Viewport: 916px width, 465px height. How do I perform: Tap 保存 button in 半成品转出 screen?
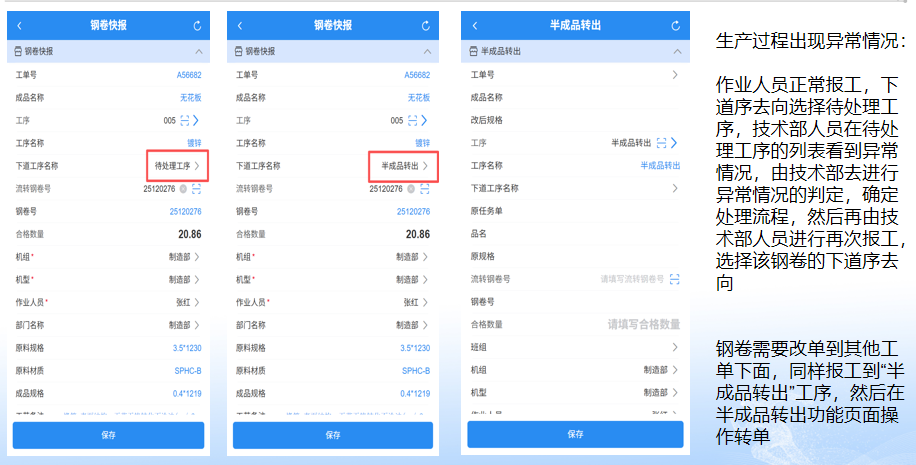click(x=575, y=435)
